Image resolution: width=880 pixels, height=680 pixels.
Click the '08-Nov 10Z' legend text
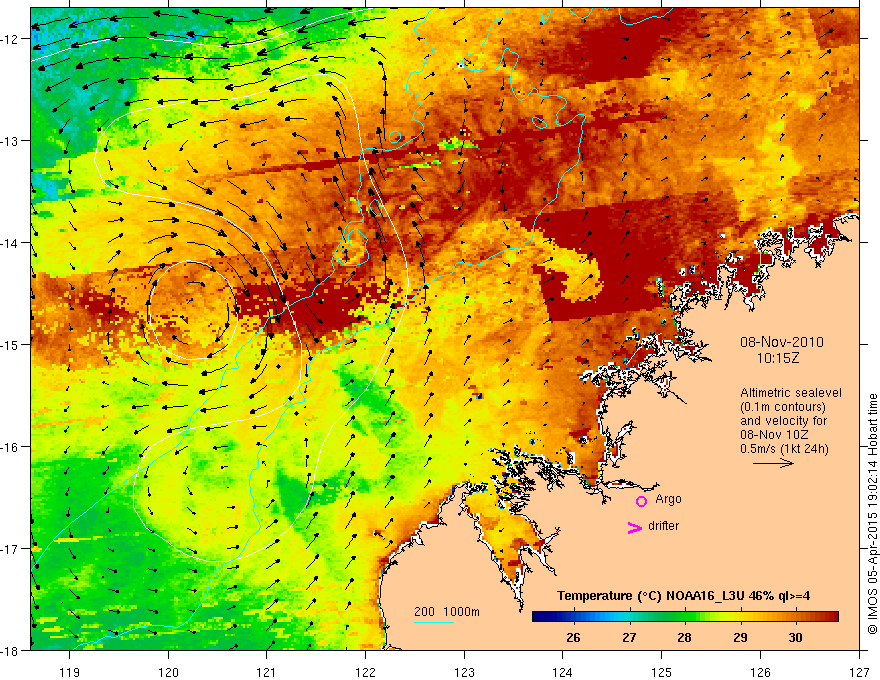coord(775,435)
